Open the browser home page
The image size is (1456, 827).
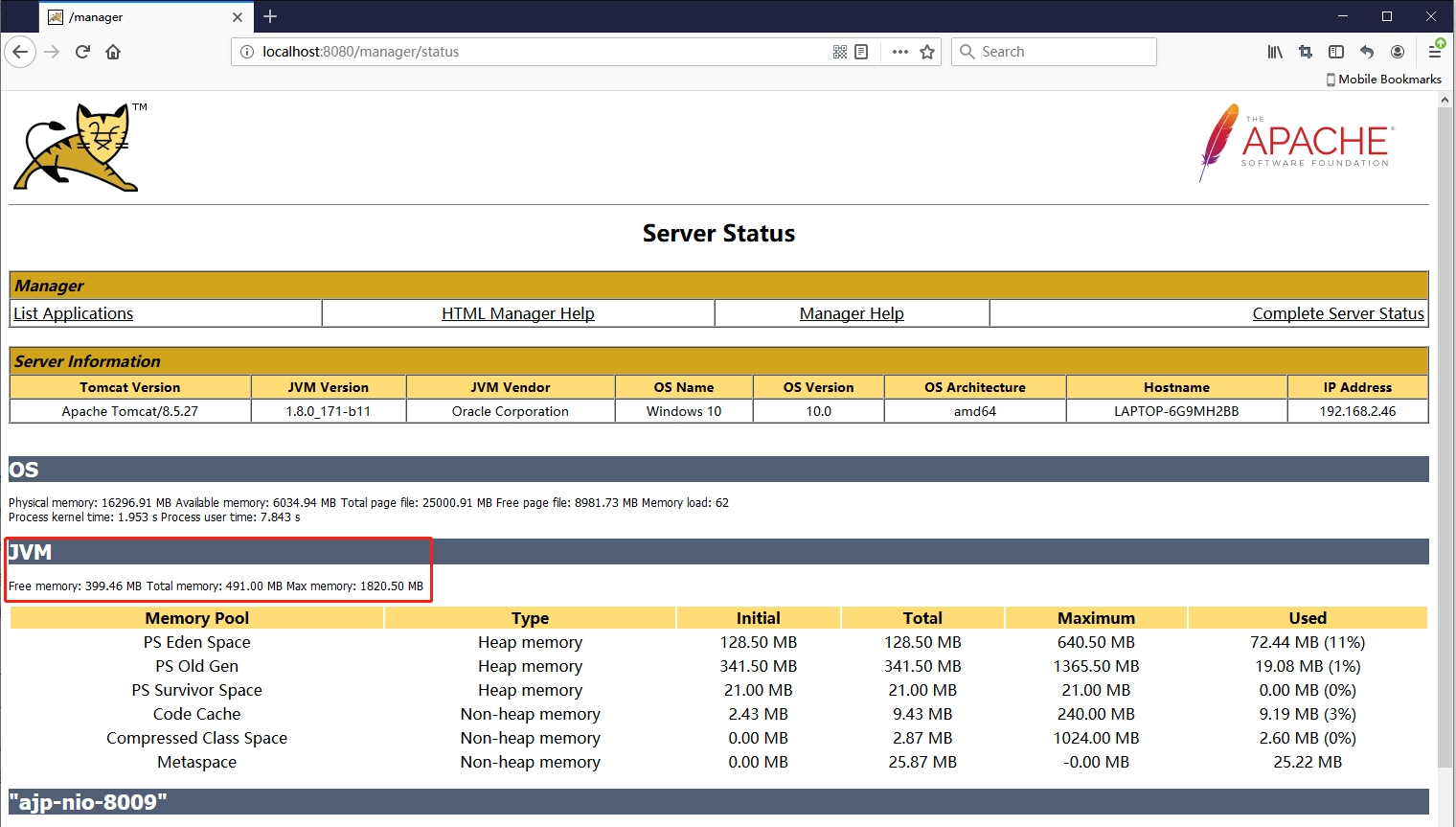[x=113, y=52]
